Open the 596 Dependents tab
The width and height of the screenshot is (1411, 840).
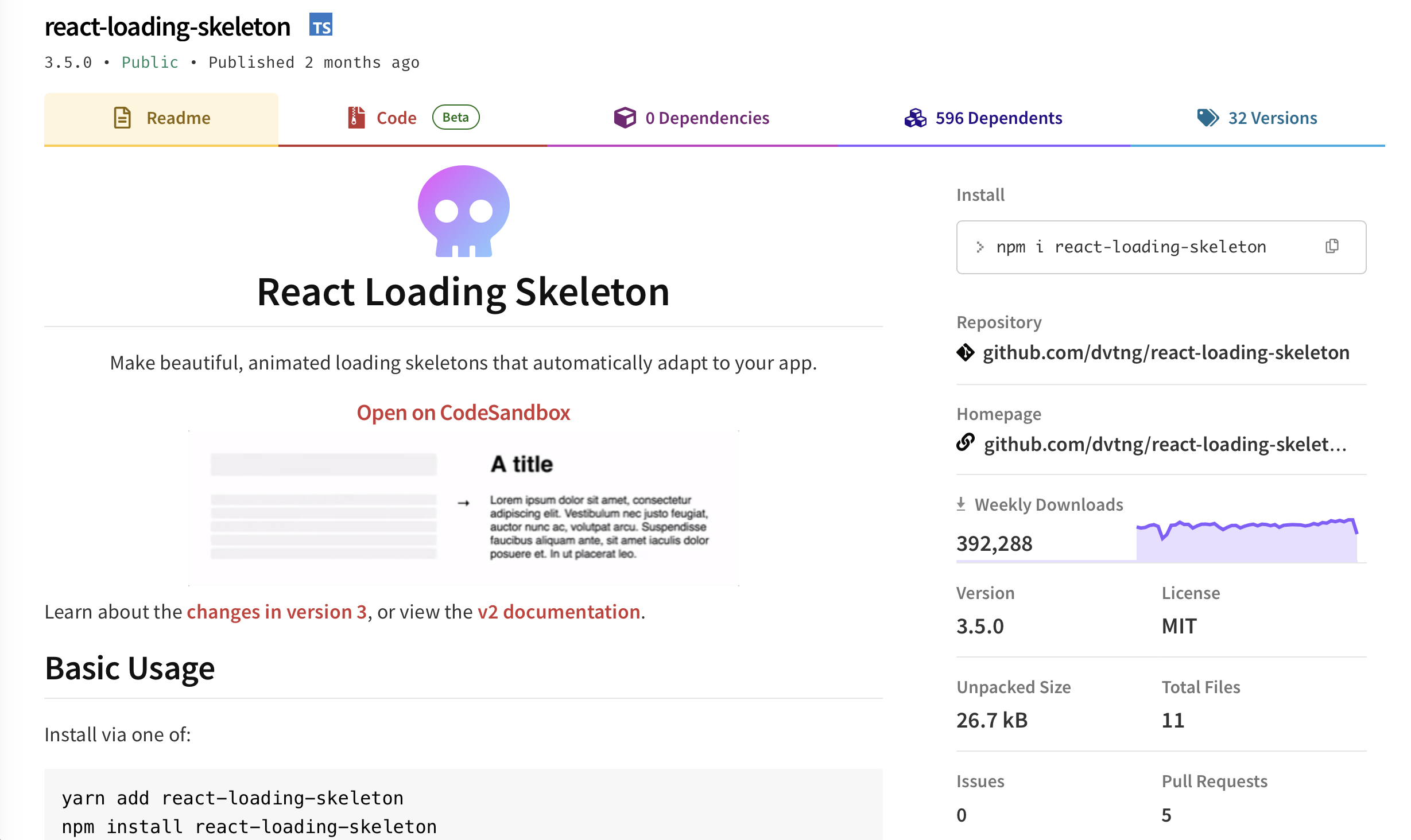983,118
